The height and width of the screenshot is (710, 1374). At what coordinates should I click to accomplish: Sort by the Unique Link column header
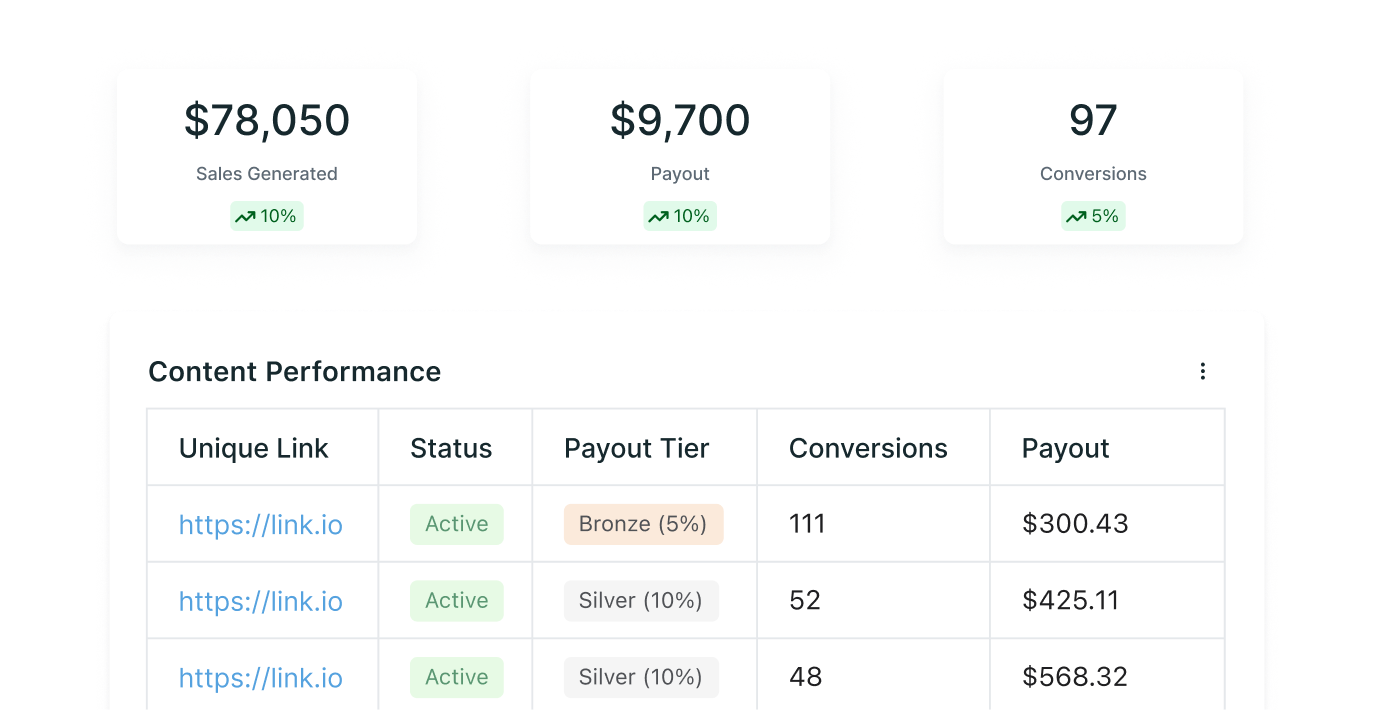pos(253,449)
